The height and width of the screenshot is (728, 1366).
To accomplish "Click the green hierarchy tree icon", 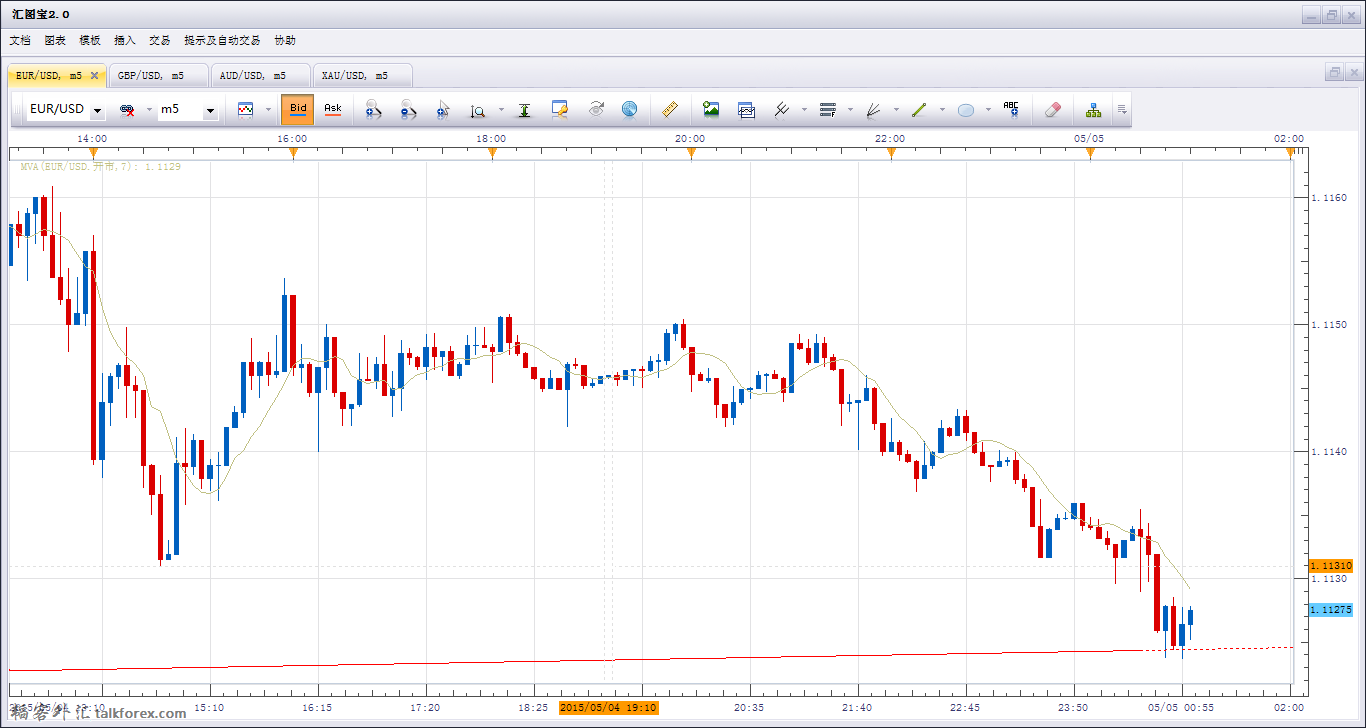I will (1093, 109).
